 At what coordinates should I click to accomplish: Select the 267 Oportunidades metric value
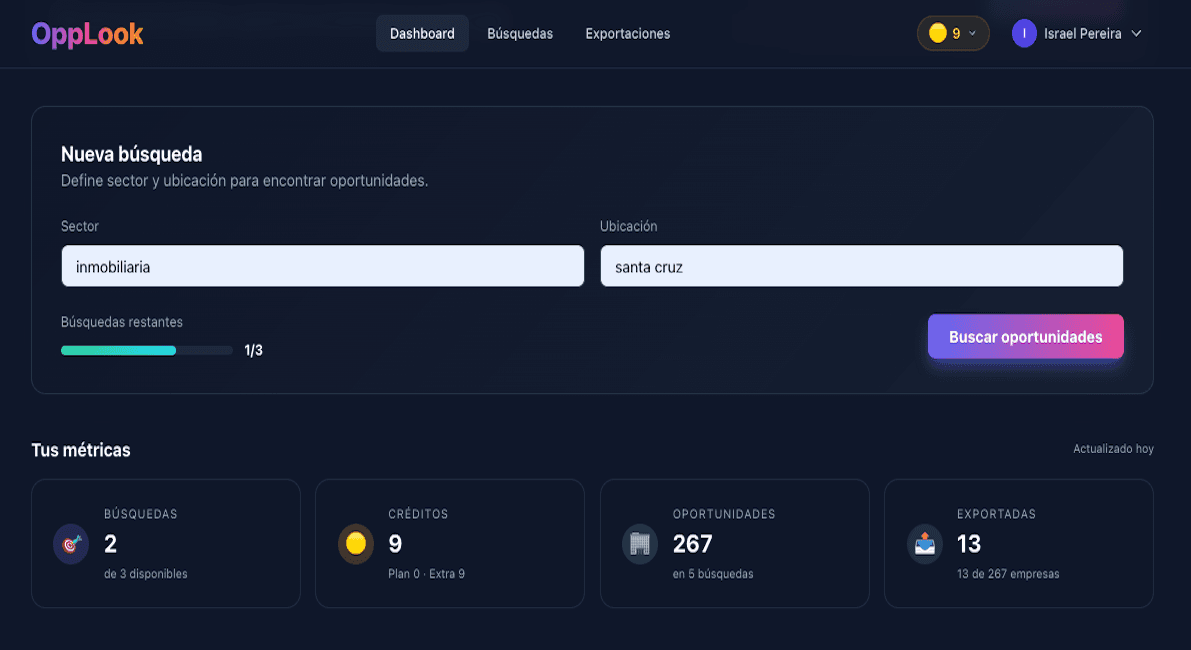(692, 543)
